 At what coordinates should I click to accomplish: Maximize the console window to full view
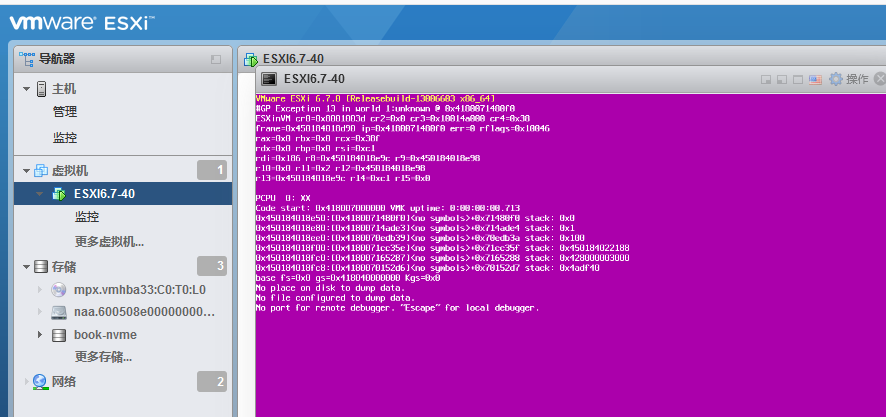pyautogui.click(x=798, y=80)
